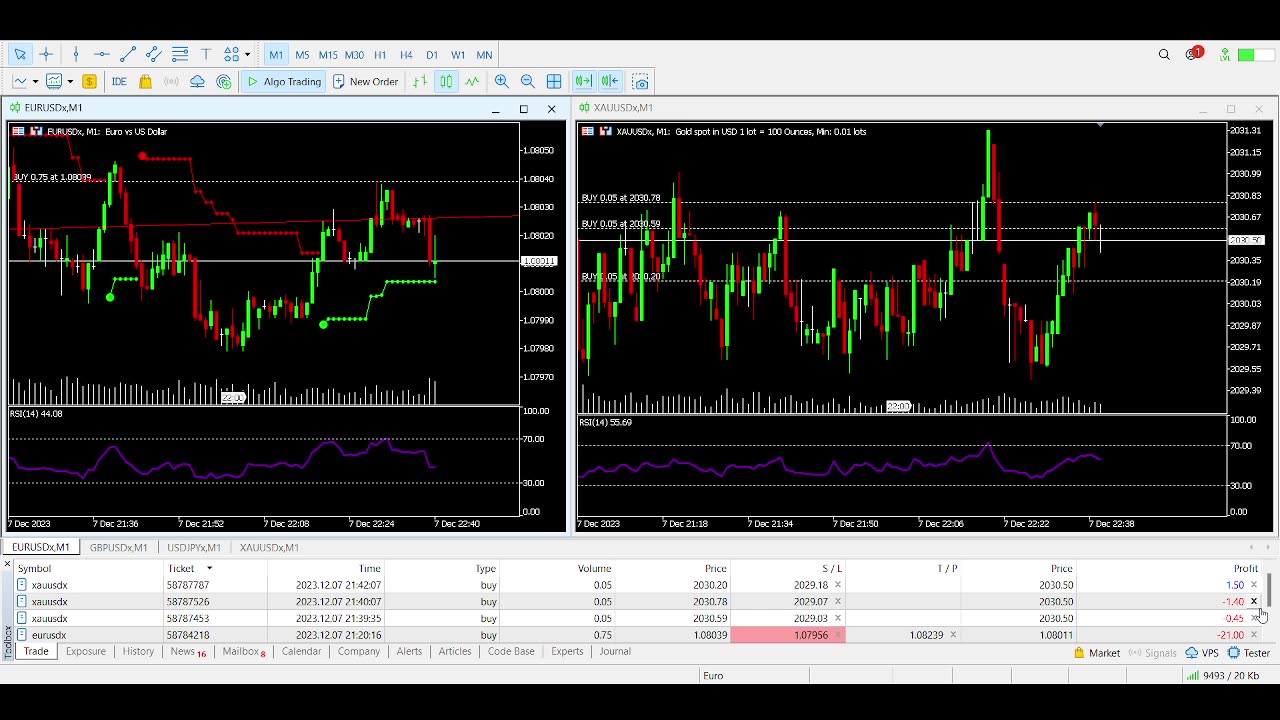Switch to candlestick chart display
This screenshot has width=1280, height=720.
pyautogui.click(x=446, y=82)
